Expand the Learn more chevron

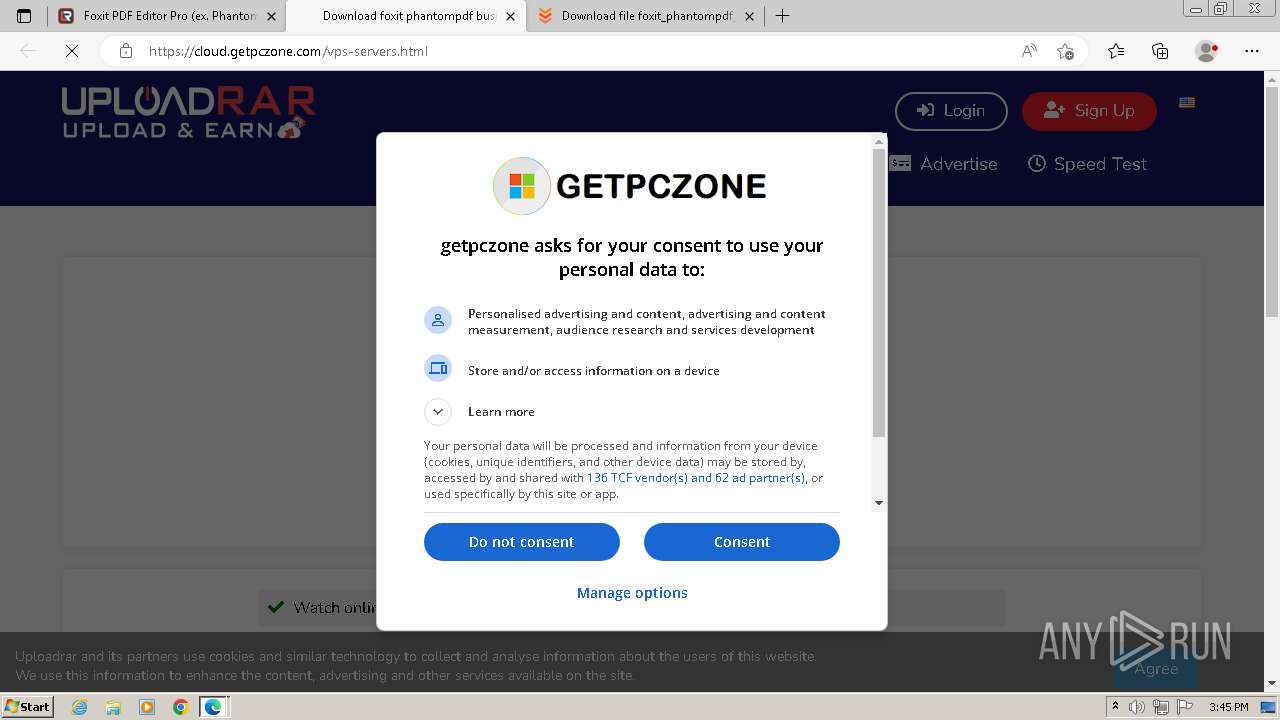click(438, 412)
